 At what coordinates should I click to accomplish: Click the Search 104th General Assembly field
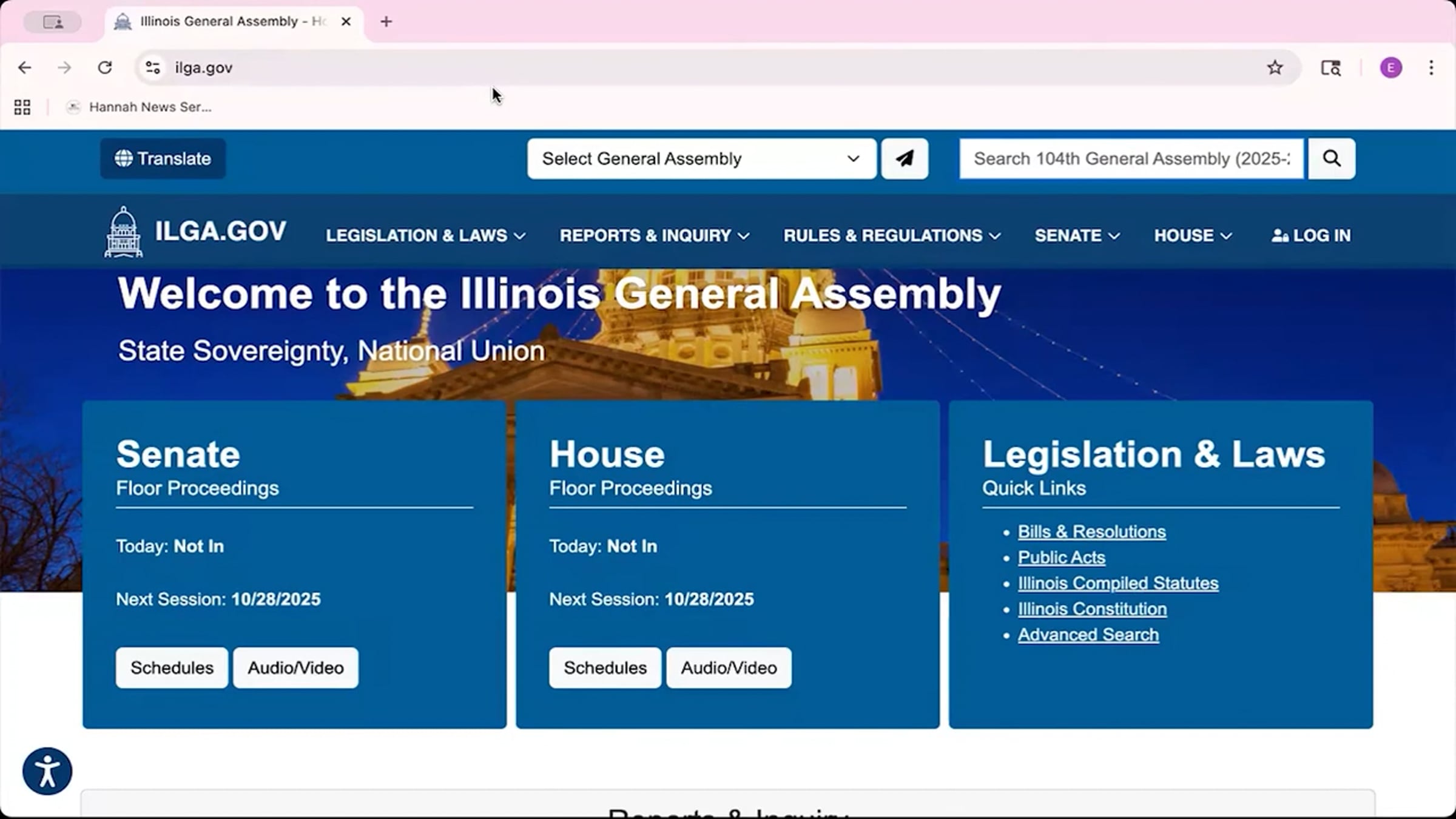1131,158
